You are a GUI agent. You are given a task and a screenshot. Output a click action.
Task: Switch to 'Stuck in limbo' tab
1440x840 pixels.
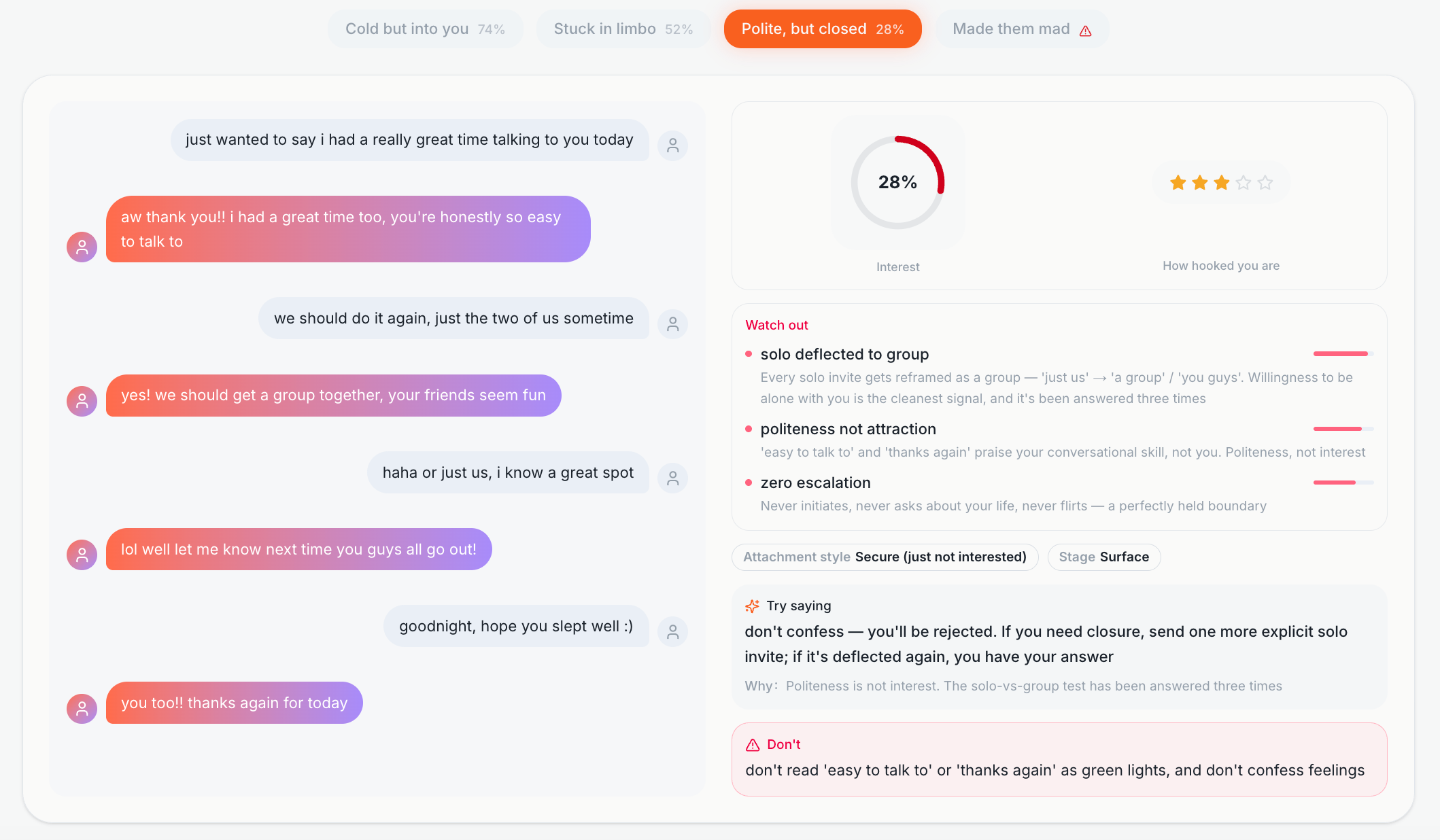[x=623, y=29]
